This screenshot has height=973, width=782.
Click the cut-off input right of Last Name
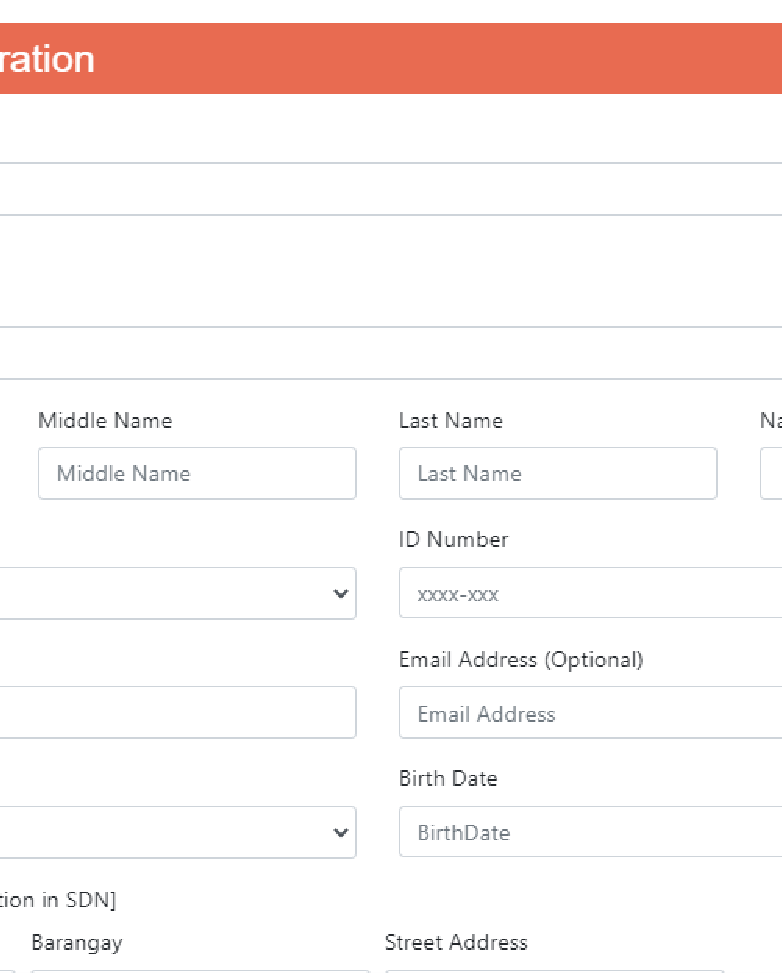click(x=771, y=473)
